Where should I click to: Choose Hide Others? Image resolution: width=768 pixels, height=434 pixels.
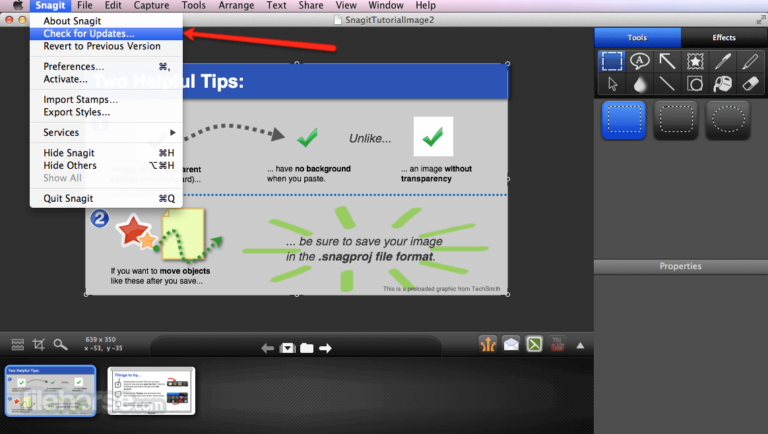[106, 166]
